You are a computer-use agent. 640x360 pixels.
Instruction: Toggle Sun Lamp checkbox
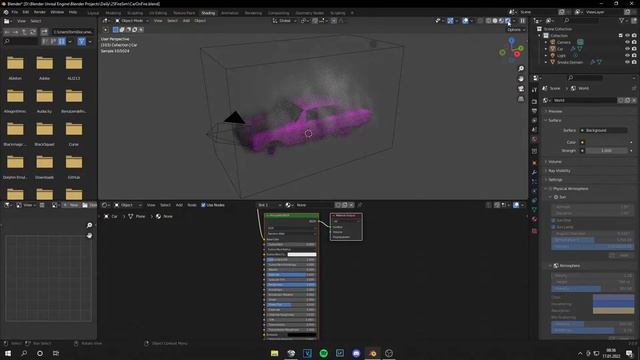(553, 227)
